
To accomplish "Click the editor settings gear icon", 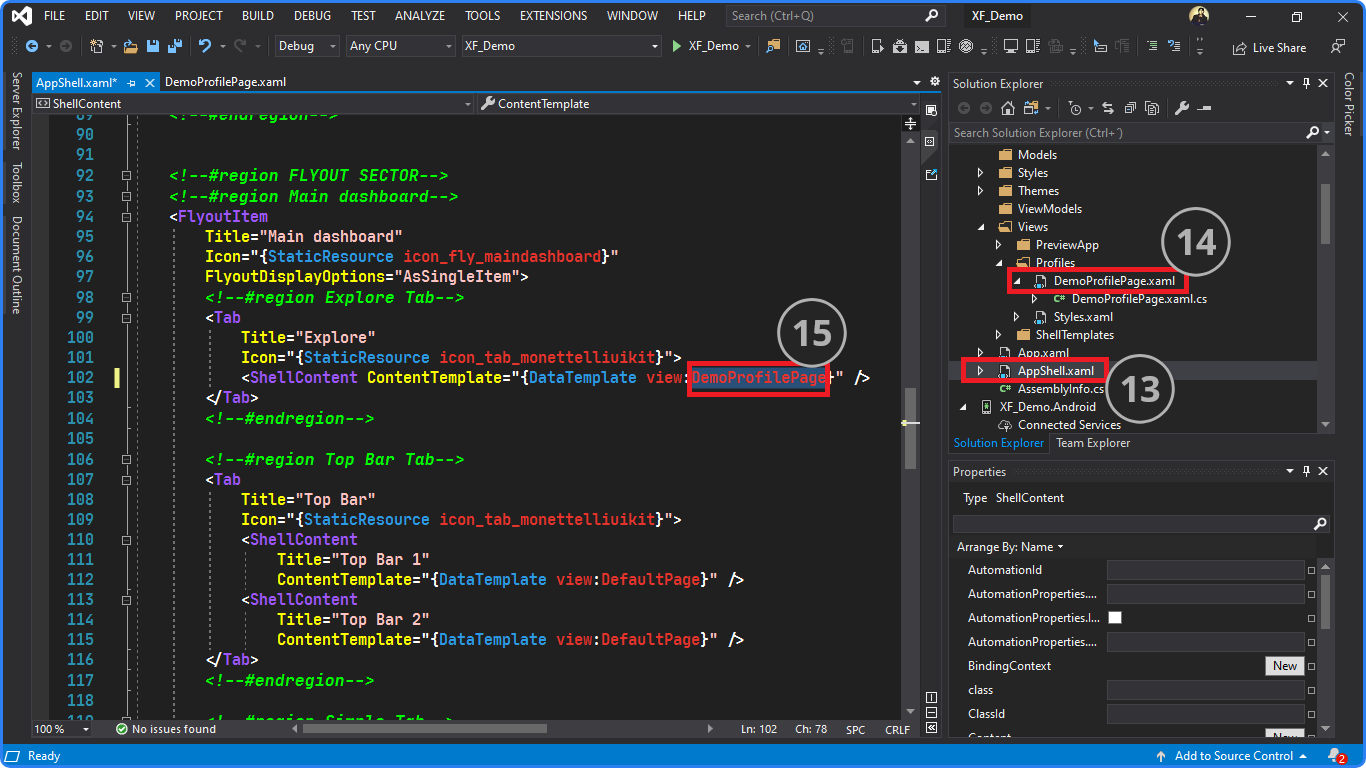I will point(935,82).
